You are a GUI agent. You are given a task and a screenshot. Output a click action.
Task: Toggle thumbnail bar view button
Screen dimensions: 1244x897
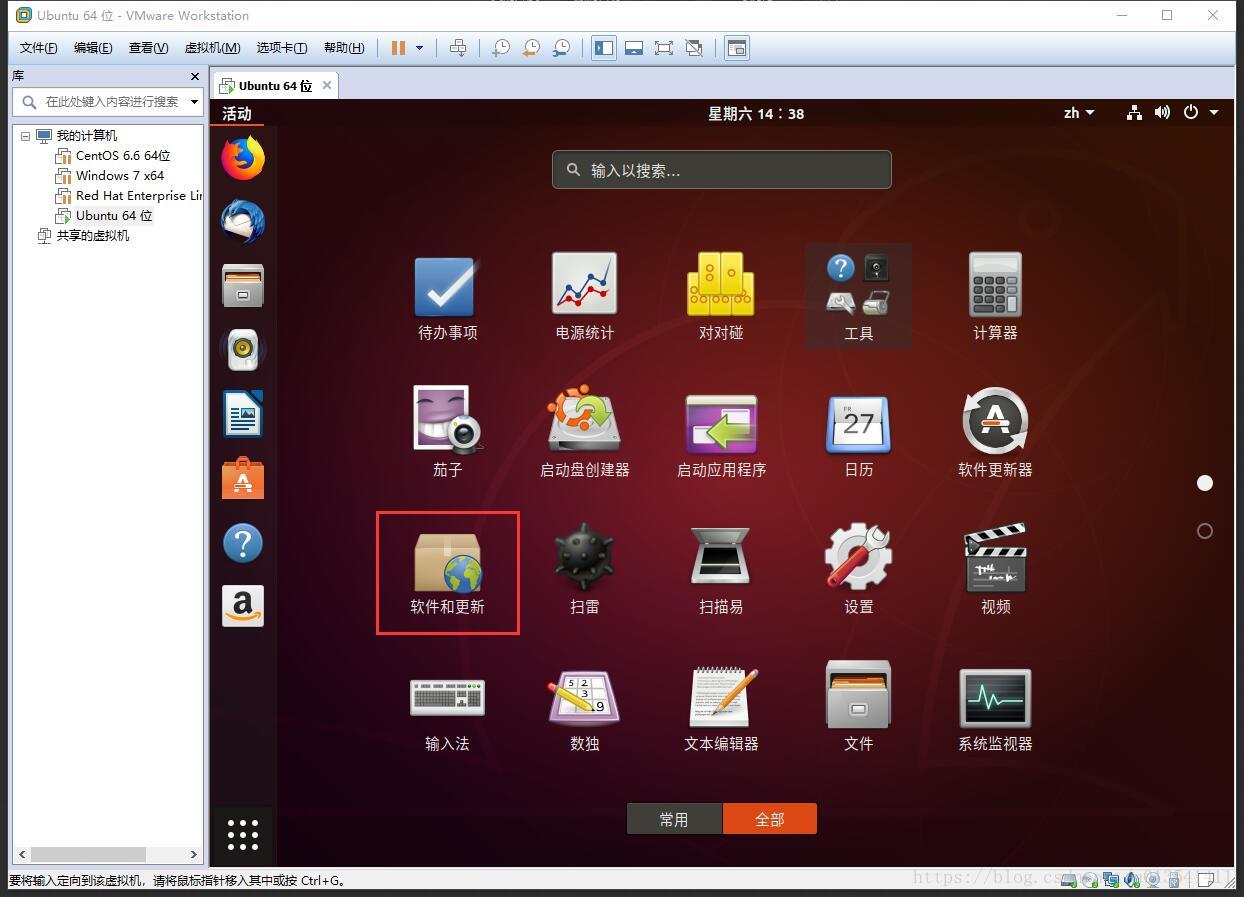point(634,48)
